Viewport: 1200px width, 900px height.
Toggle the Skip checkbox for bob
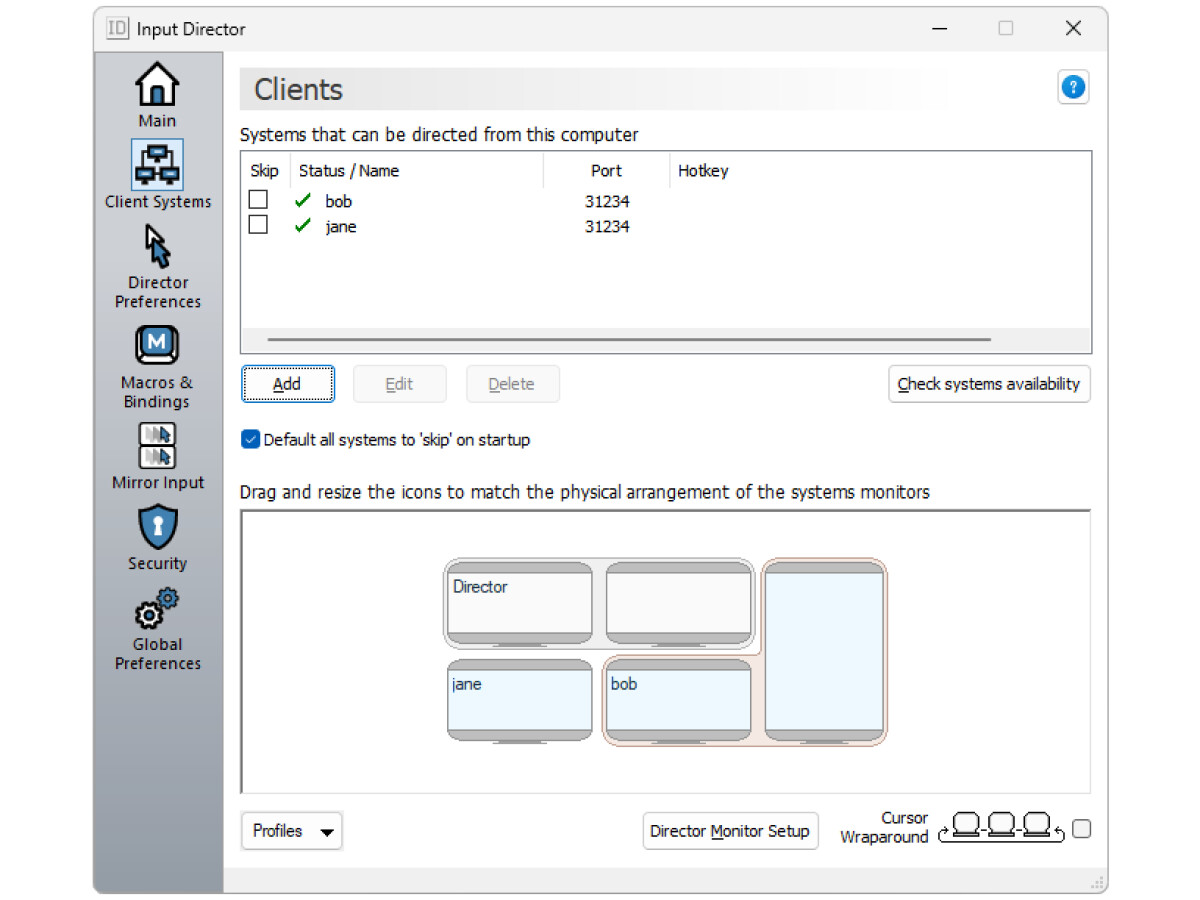tap(258, 200)
